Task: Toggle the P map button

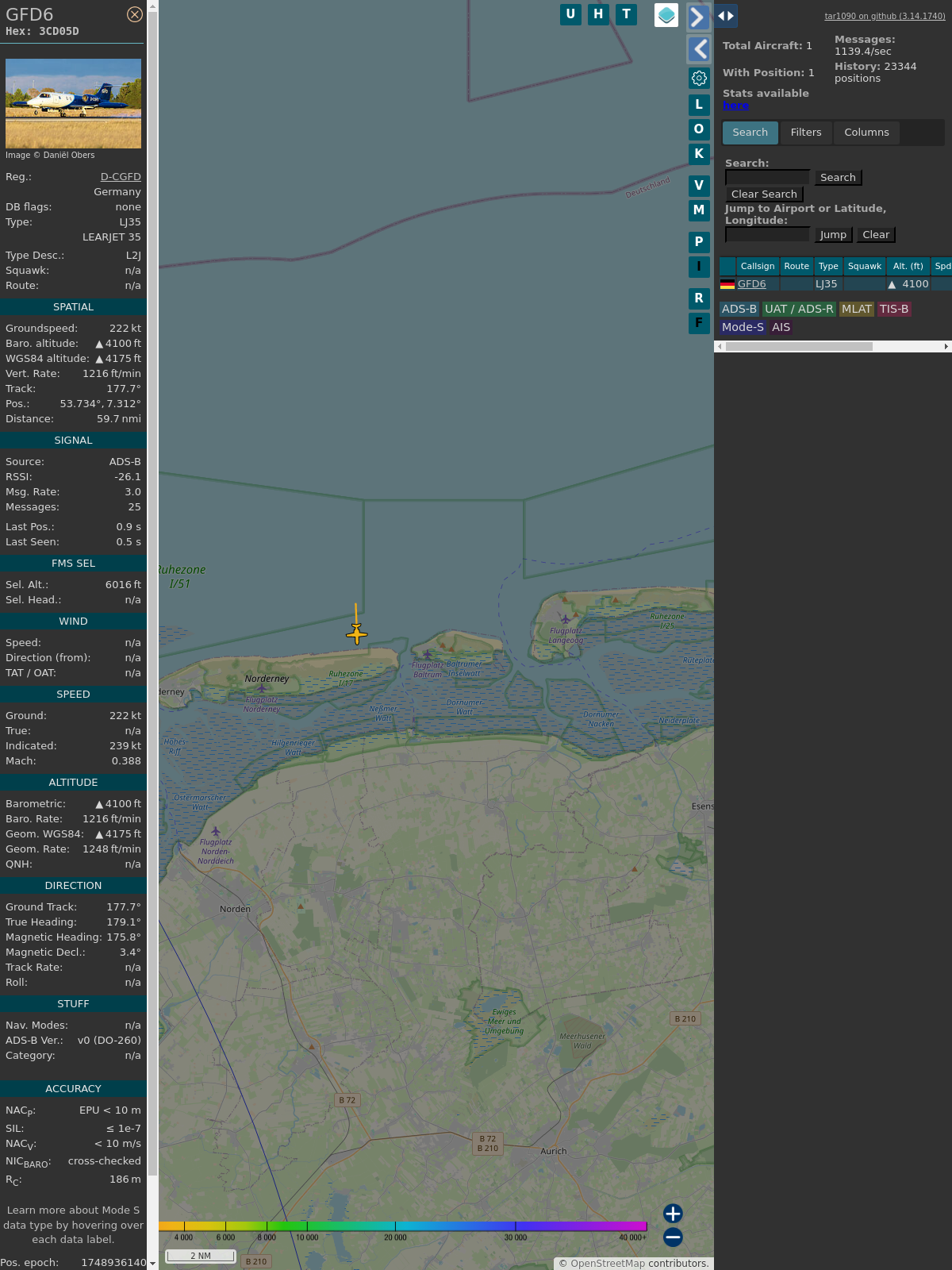Action: (x=699, y=242)
